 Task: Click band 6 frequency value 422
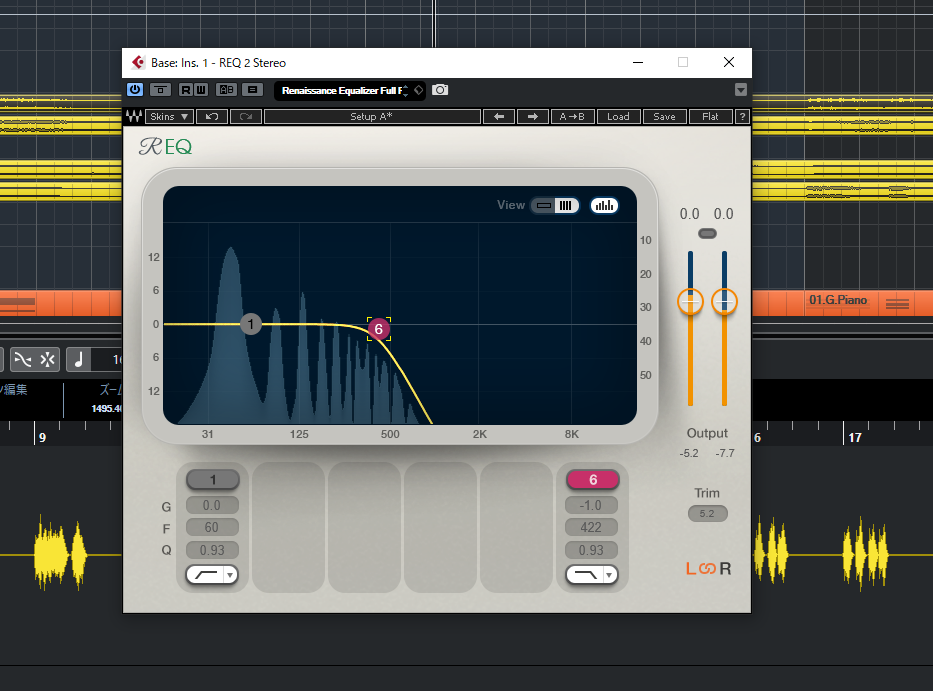[x=591, y=527]
